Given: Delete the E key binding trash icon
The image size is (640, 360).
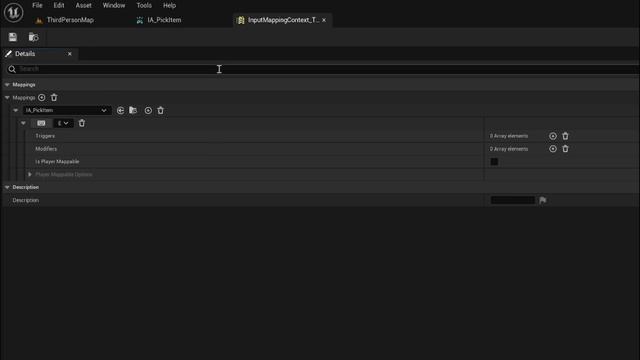Looking at the screenshot, I should coord(82,123).
